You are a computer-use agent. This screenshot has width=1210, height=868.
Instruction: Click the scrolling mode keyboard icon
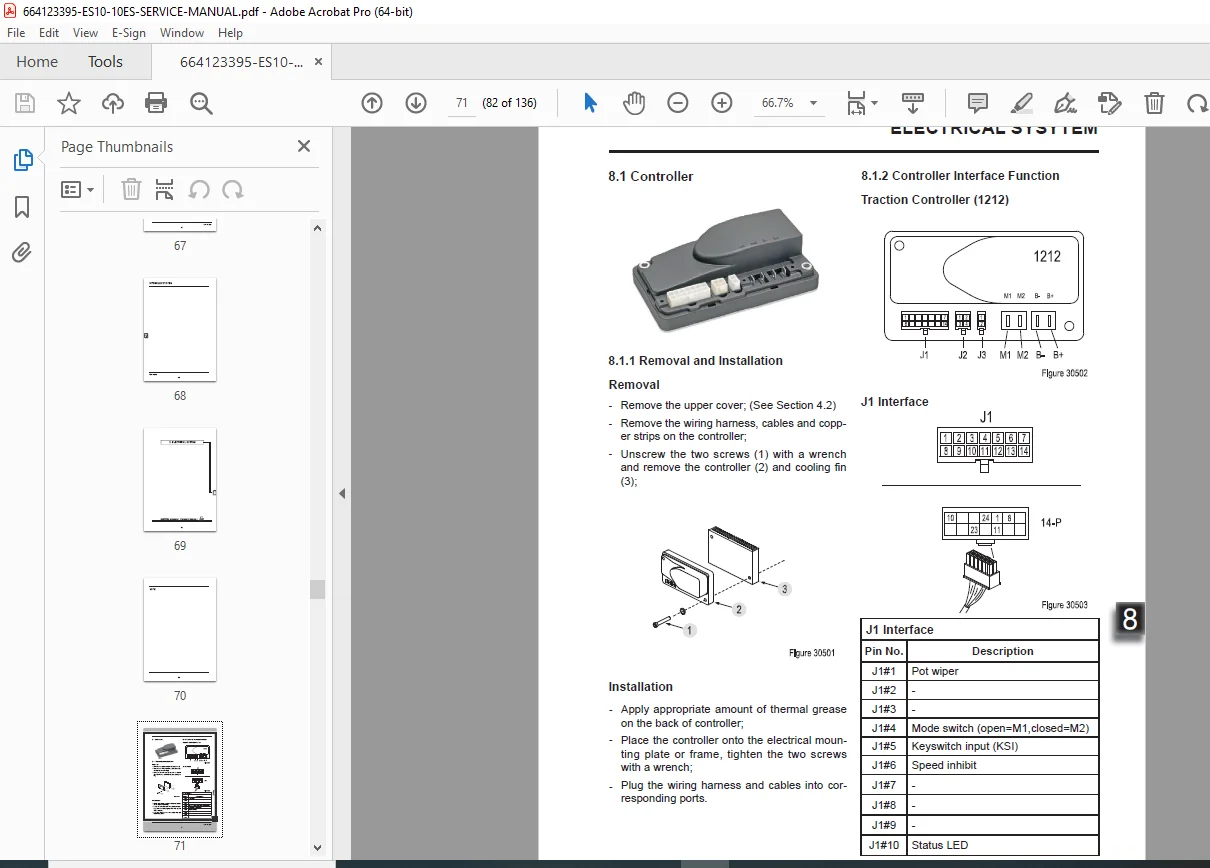tap(912, 102)
